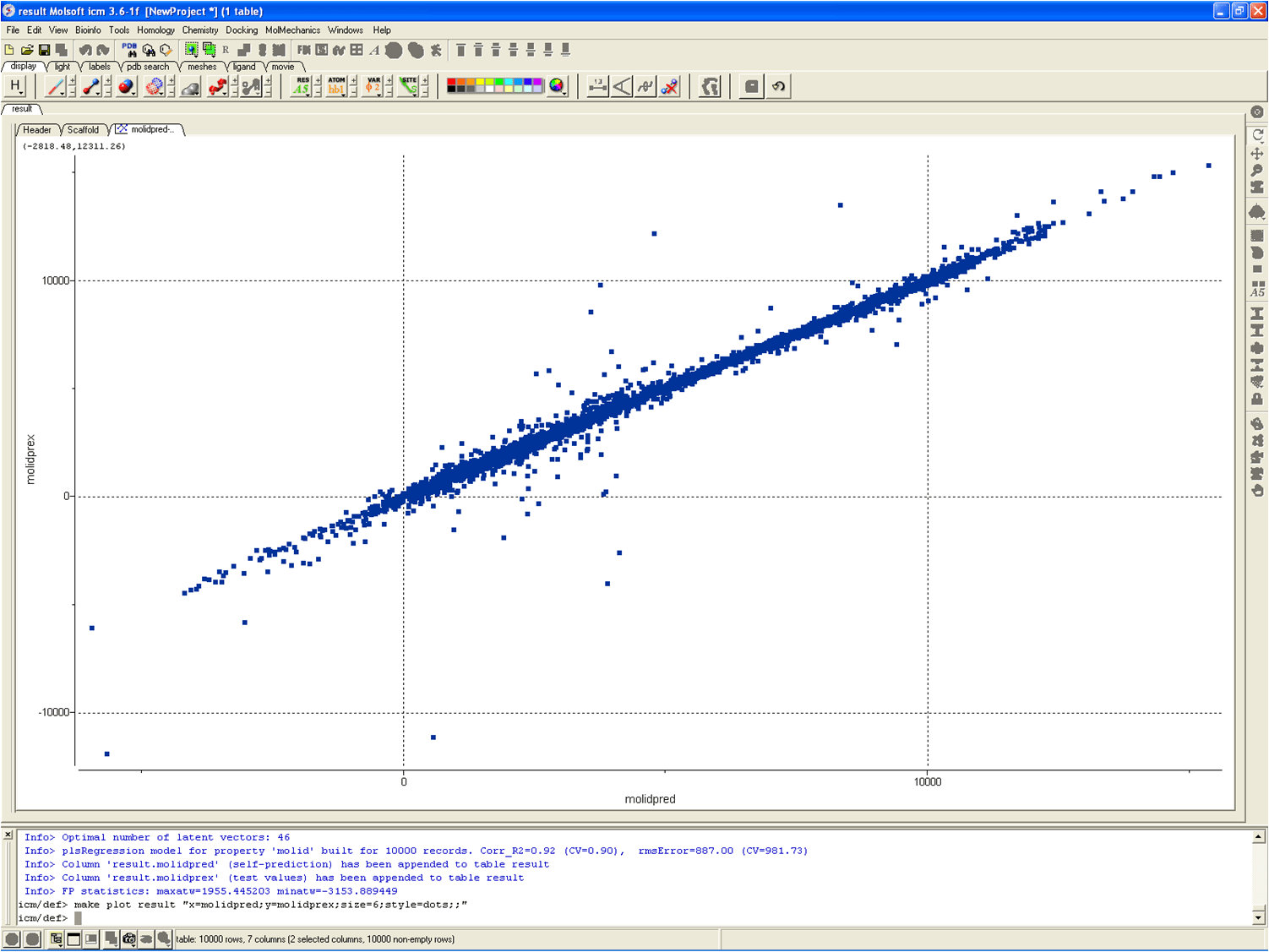Toggle RES residue labels button
The width and height of the screenshot is (1269, 952).
click(302, 86)
